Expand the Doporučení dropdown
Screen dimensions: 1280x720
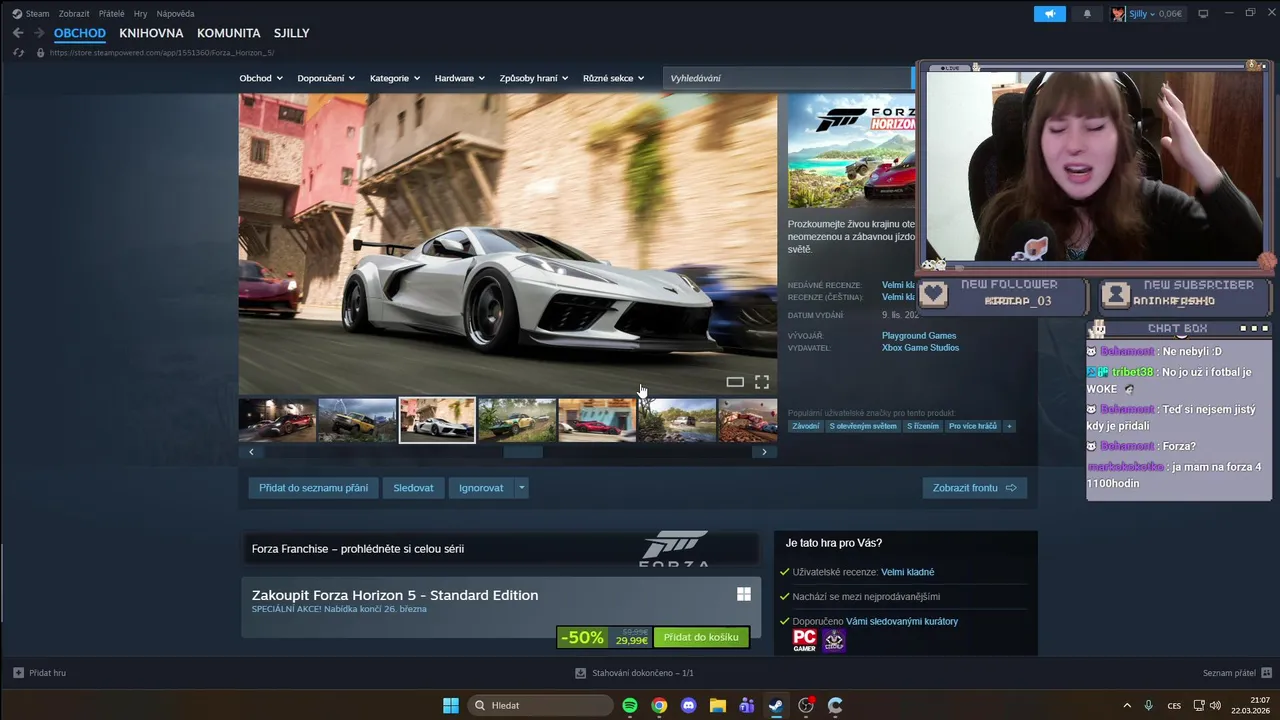click(x=326, y=78)
